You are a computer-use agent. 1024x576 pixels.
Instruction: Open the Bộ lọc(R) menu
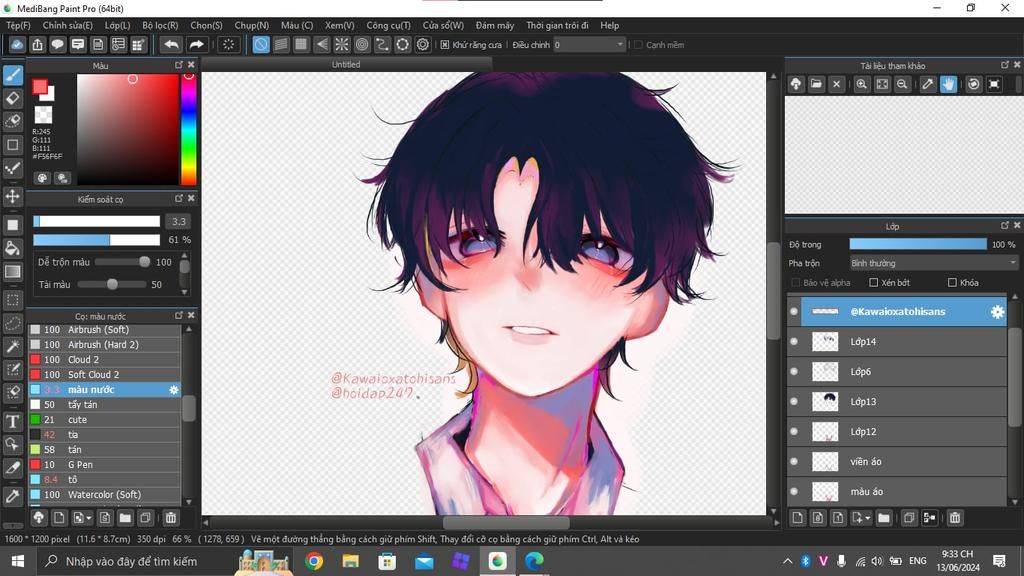161,25
